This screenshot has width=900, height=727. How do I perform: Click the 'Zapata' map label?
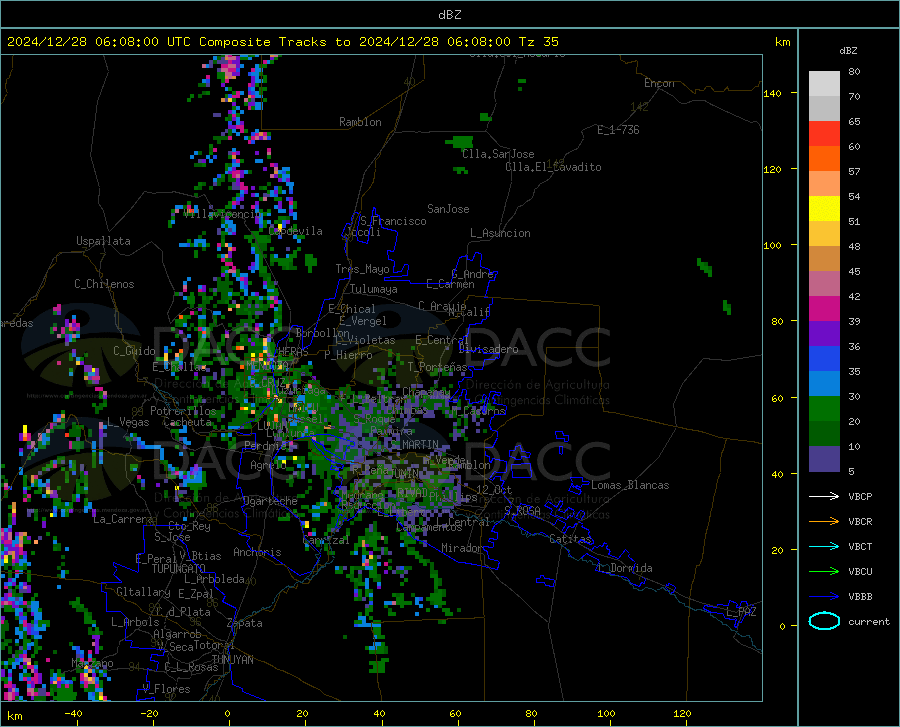[245, 623]
